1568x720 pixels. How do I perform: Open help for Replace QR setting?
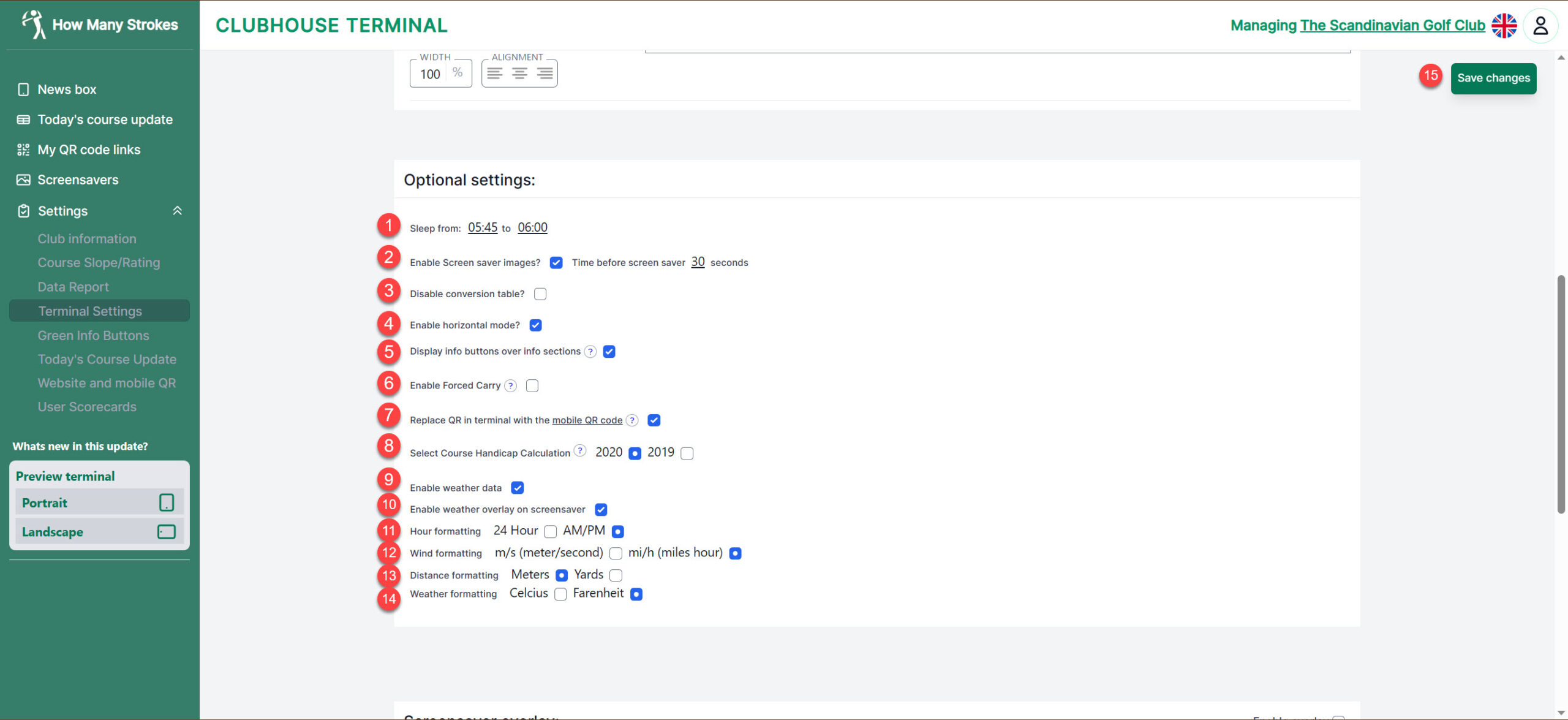click(632, 420)
